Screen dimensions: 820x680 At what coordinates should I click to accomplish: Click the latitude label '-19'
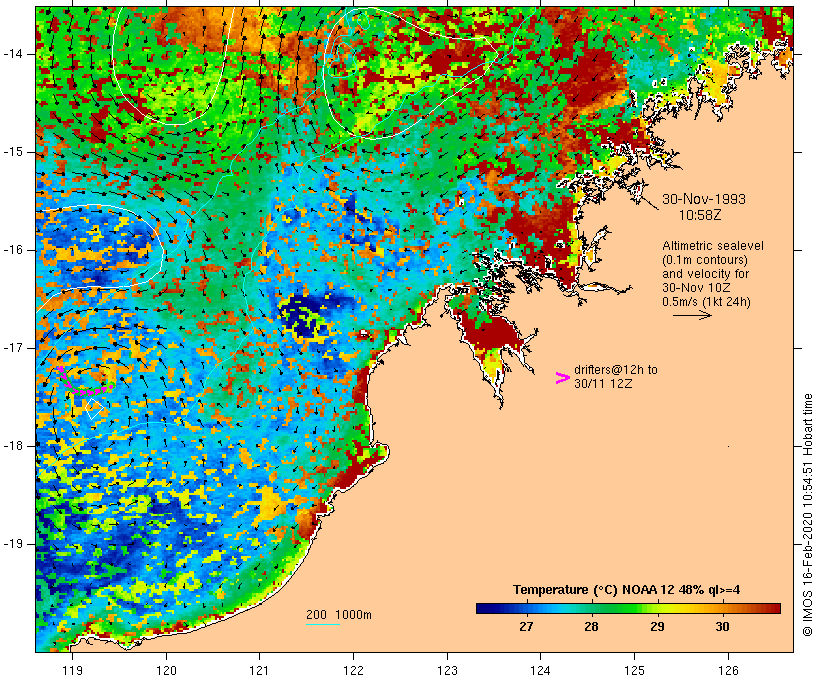click(x=12, y=544)
